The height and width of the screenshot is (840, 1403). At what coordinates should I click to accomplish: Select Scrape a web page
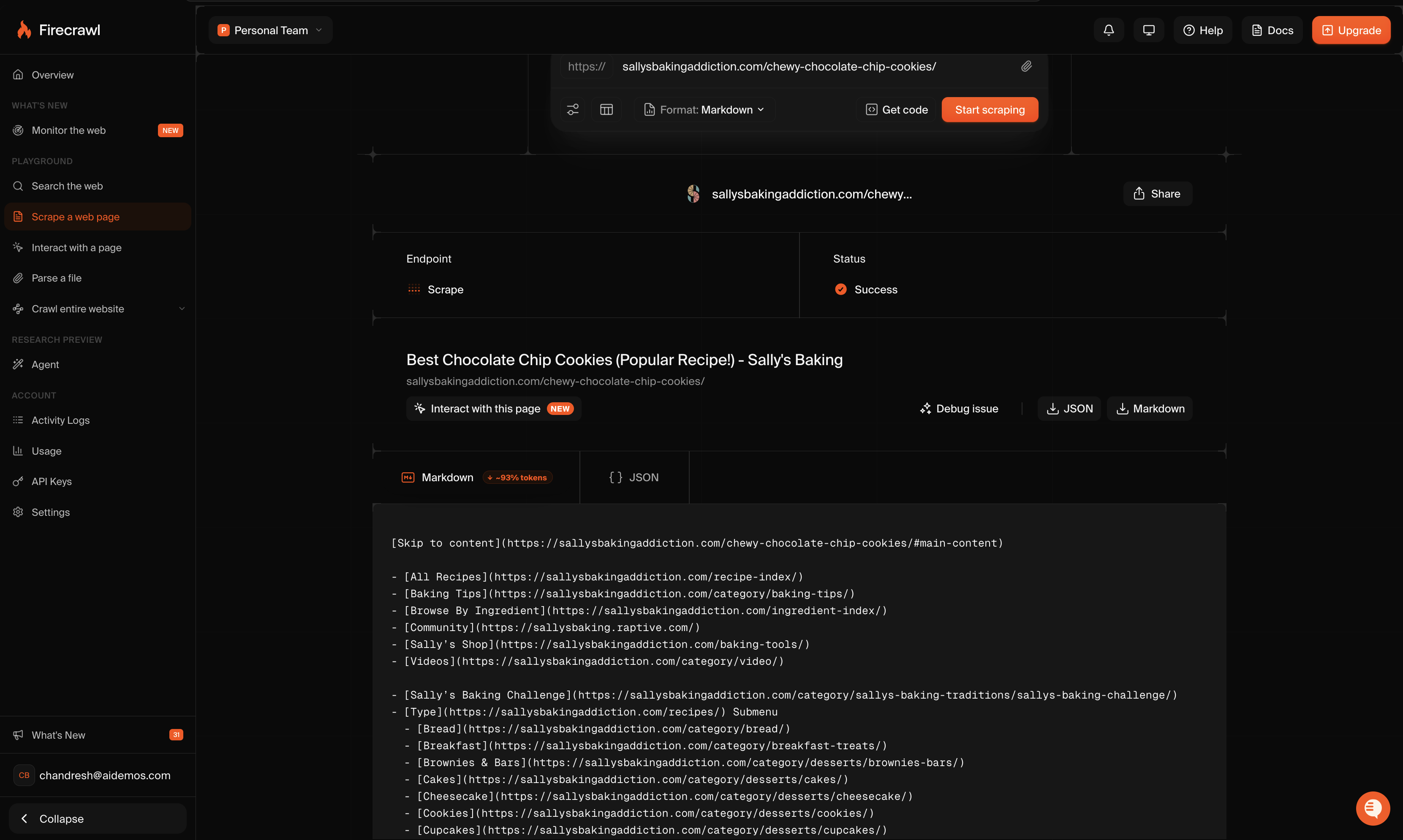98,216
